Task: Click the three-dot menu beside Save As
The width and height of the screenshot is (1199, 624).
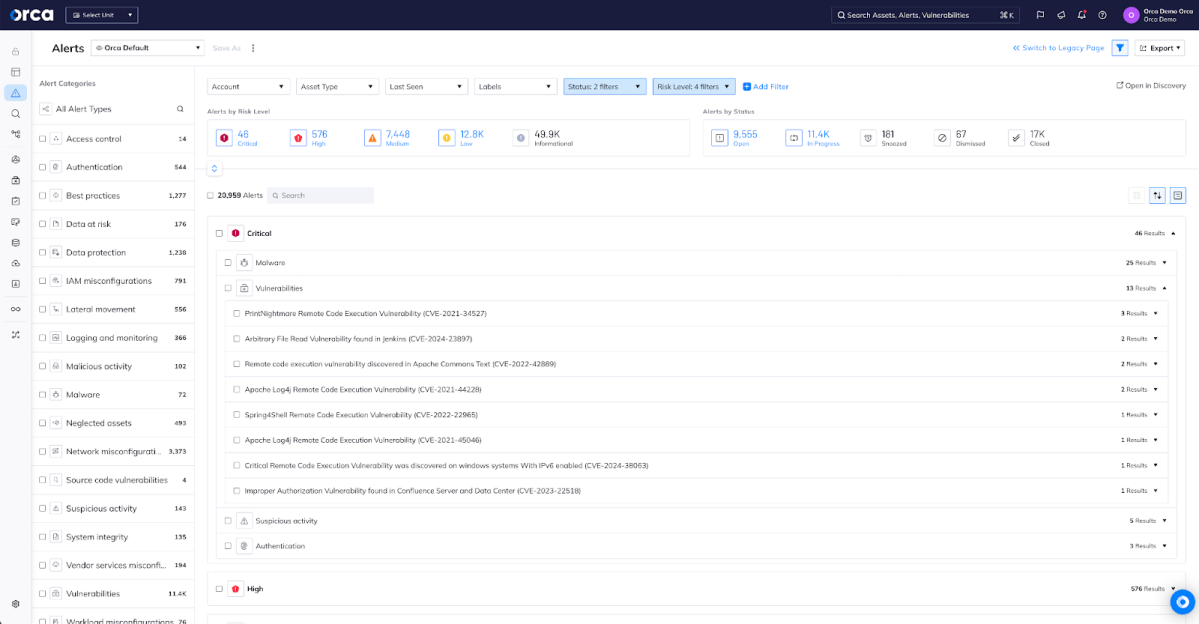Action: [253, 47]
